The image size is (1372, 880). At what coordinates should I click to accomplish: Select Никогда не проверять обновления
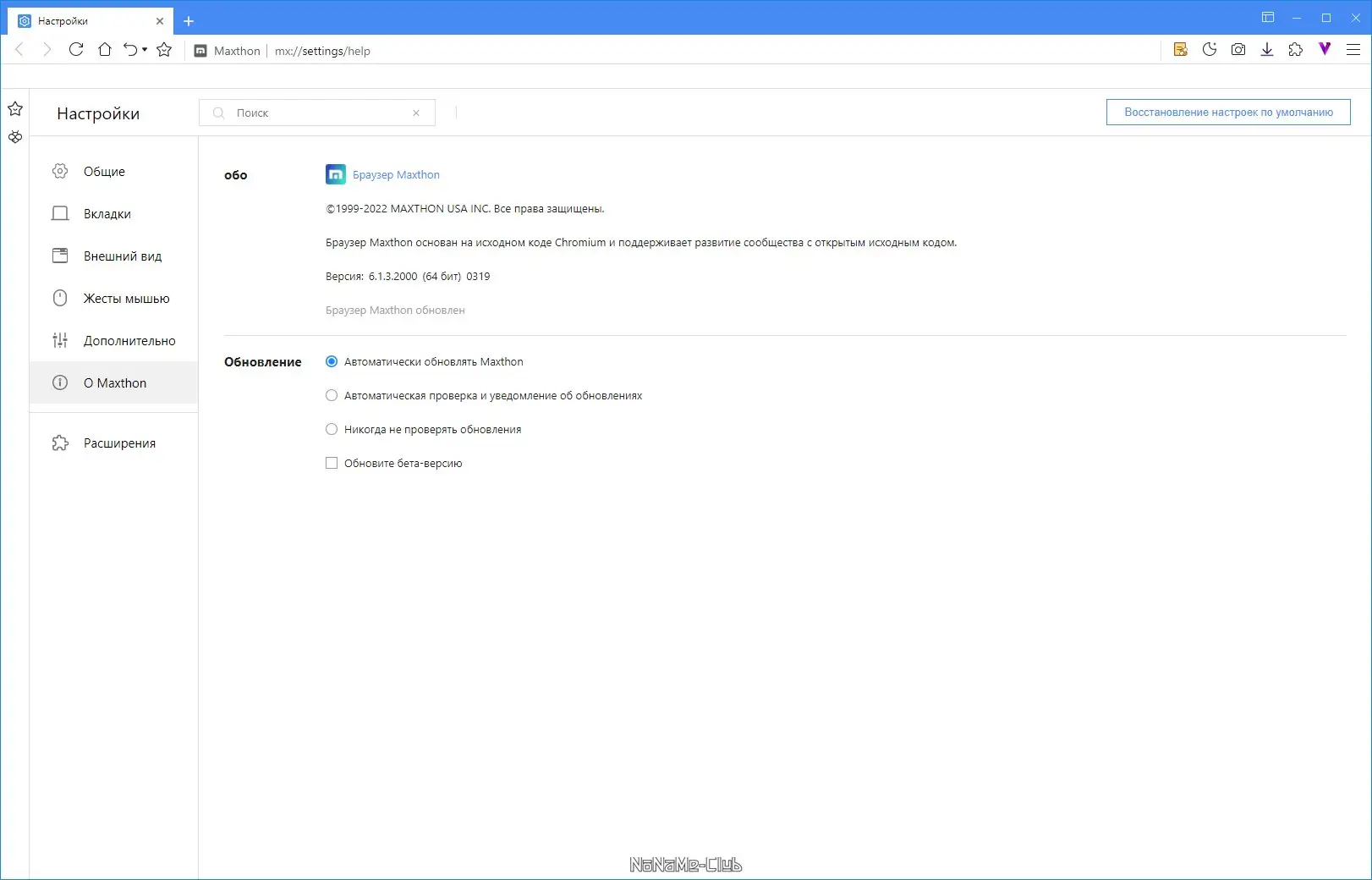(x=332, y=429)
